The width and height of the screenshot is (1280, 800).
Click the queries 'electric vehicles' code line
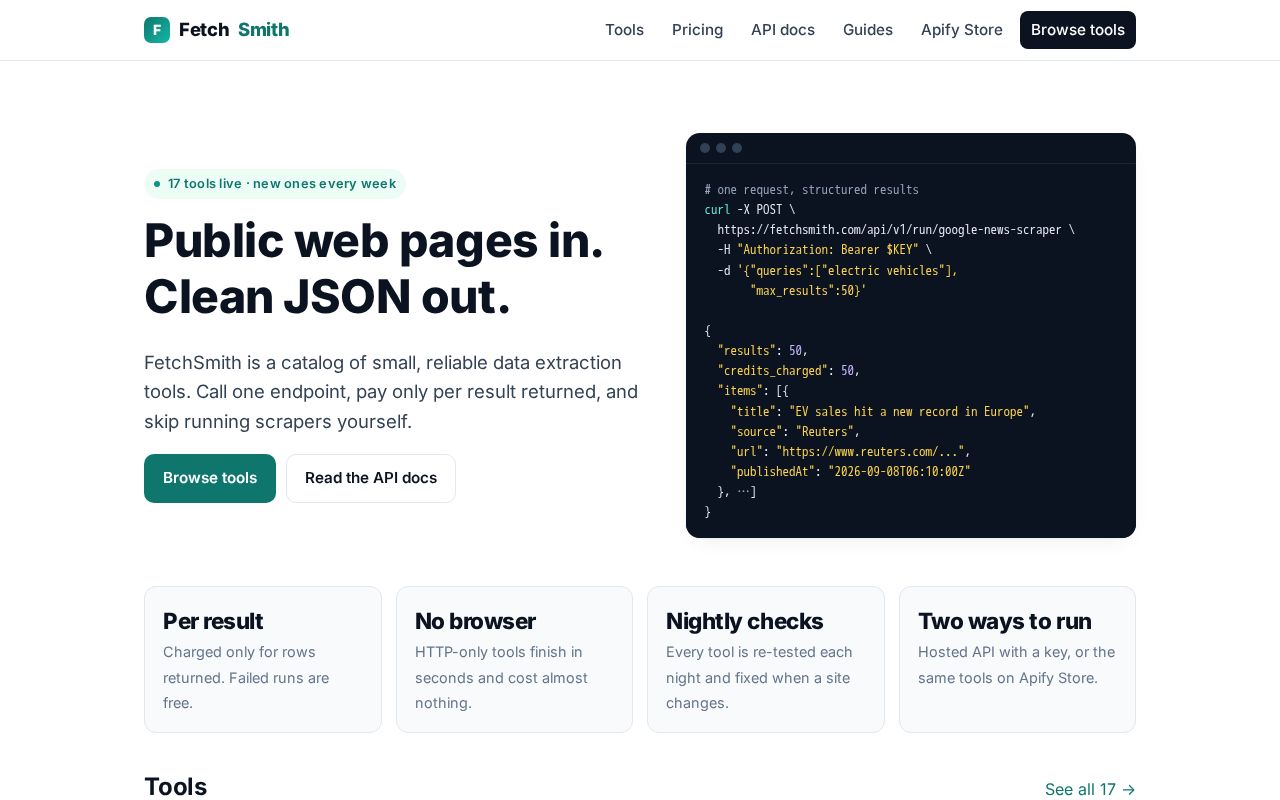[837, 270]
